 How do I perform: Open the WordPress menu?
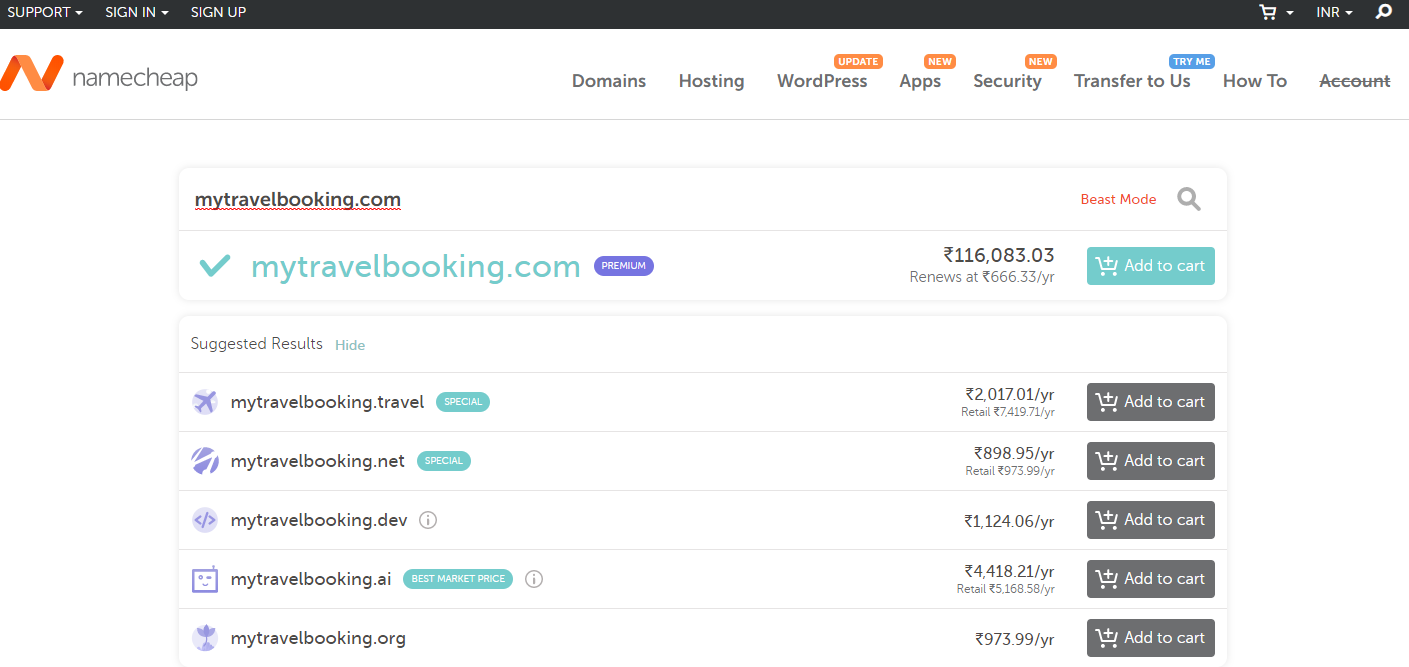[x=822, y=81]
